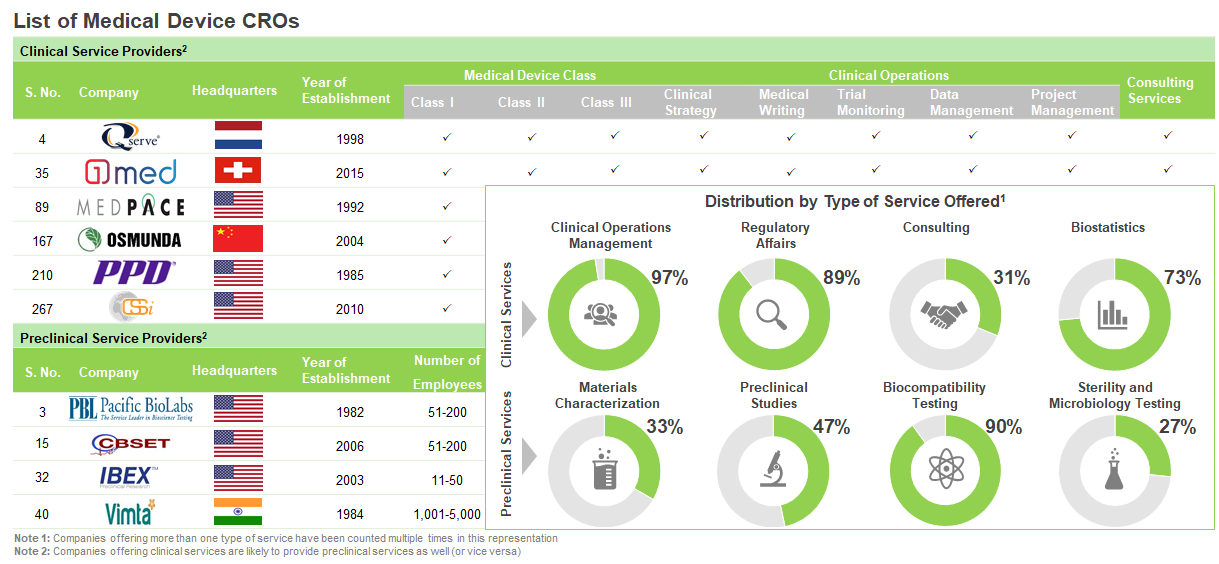Click the magnifying glass icon in Regulatory Affairs
This screenshot has height=564, width=1219.
772,315
